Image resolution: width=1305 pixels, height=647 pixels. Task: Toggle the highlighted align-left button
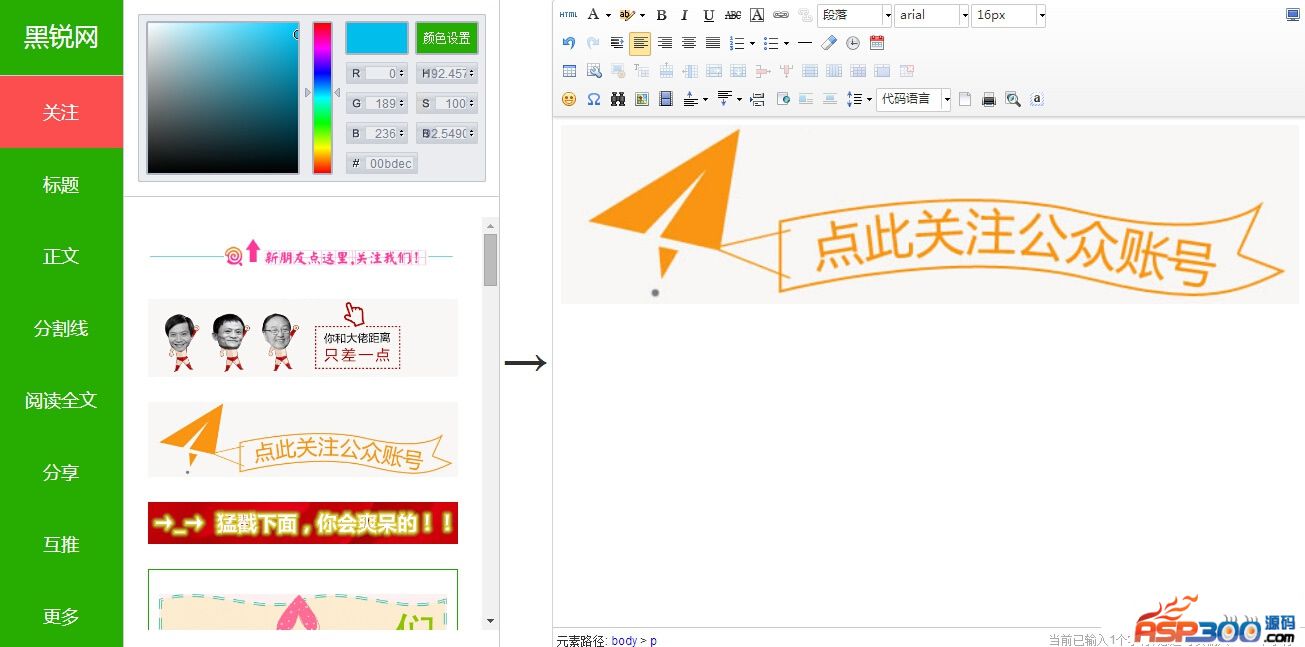tap(641, 43)
